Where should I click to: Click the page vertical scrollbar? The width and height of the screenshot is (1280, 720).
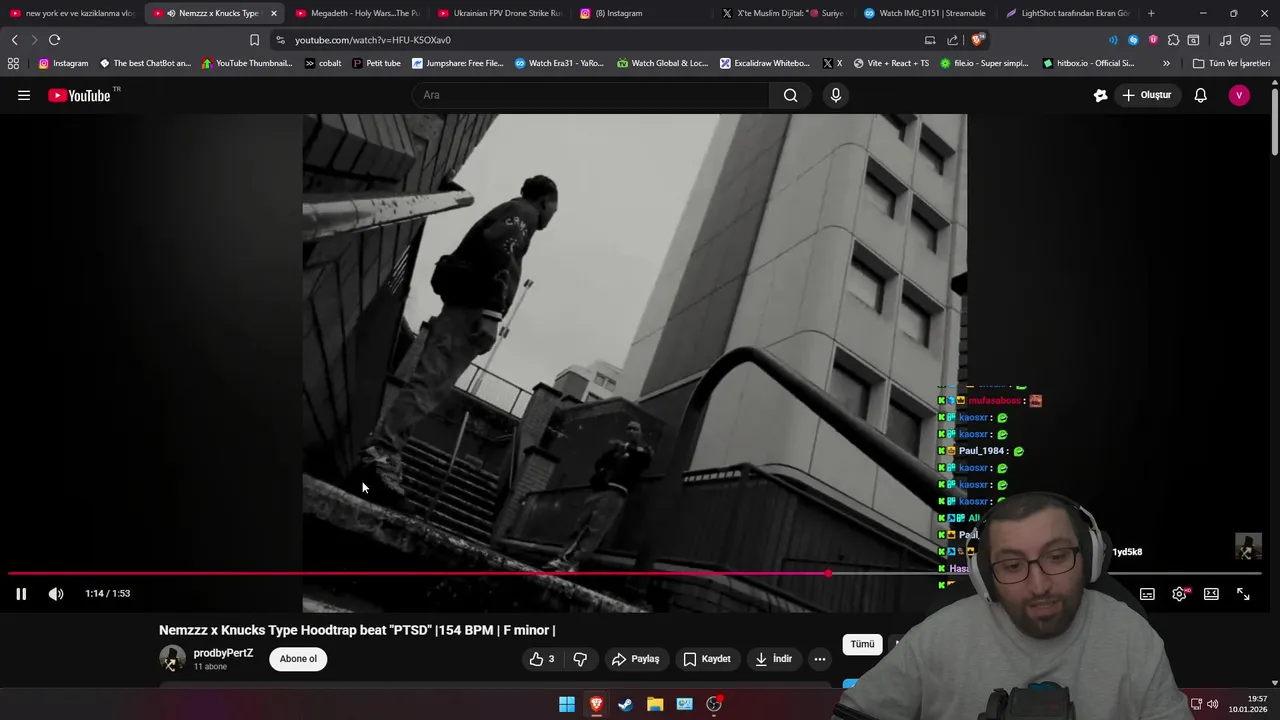pos(1275,120)
